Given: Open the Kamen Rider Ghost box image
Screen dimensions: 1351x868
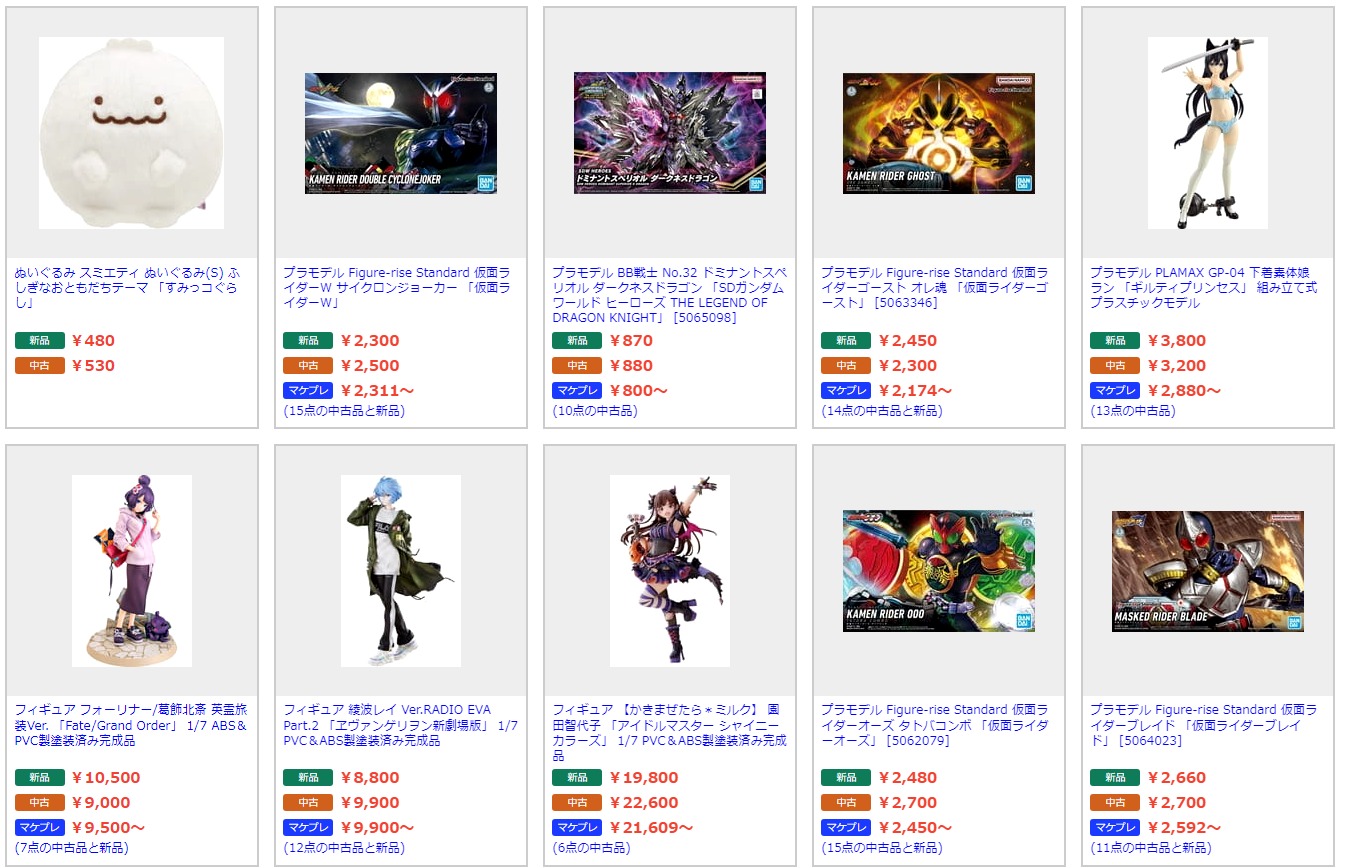Looking at the screenshot, I should point(939,133).
